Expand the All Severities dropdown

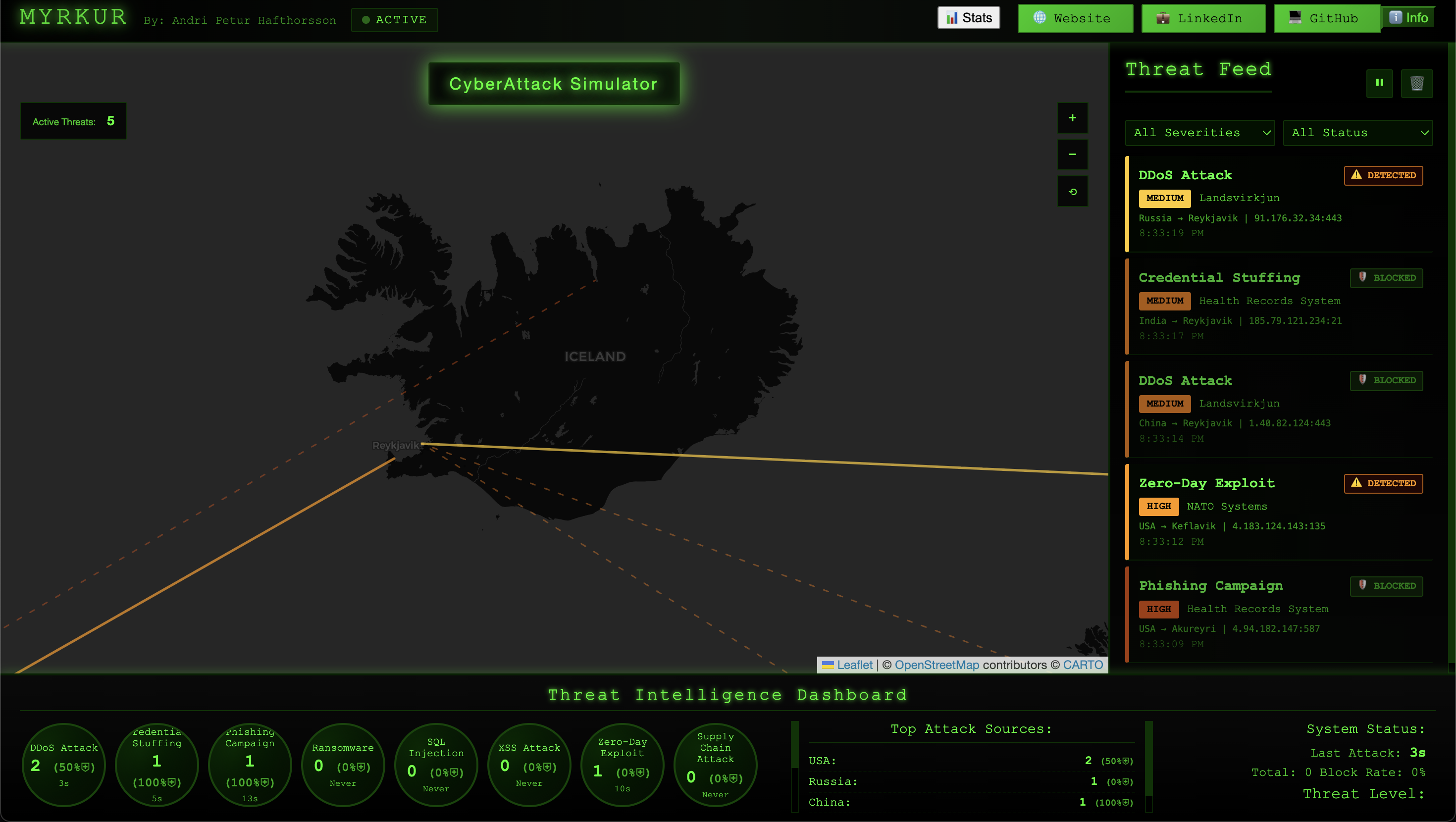point(1199,133)
